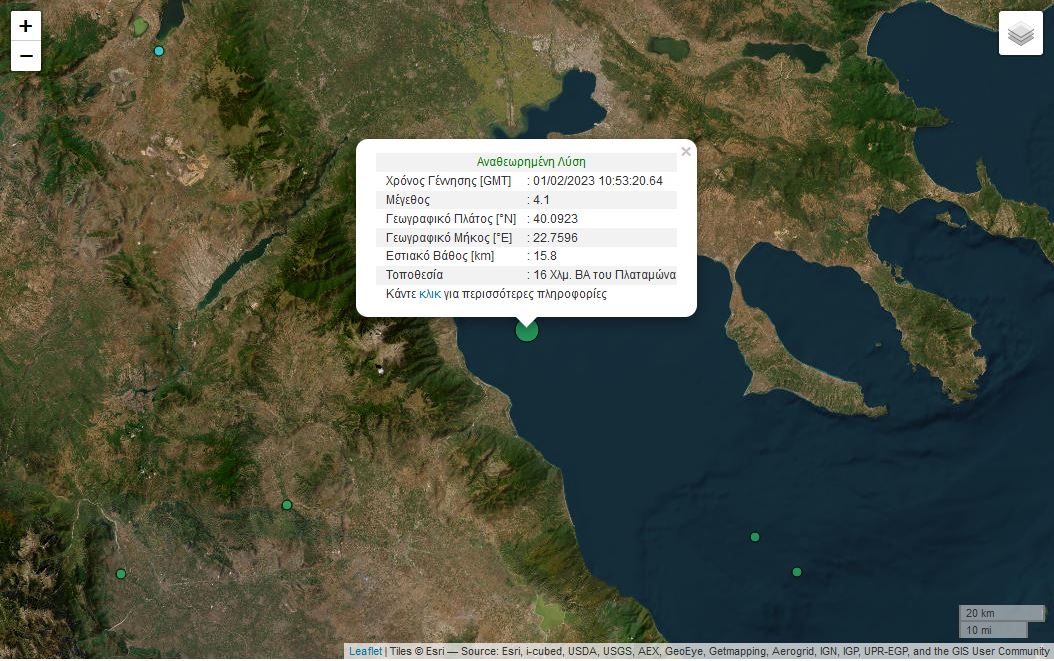Select the green marker at far-left map edge
Screen dimensions: 1054x661
point(121,574)
